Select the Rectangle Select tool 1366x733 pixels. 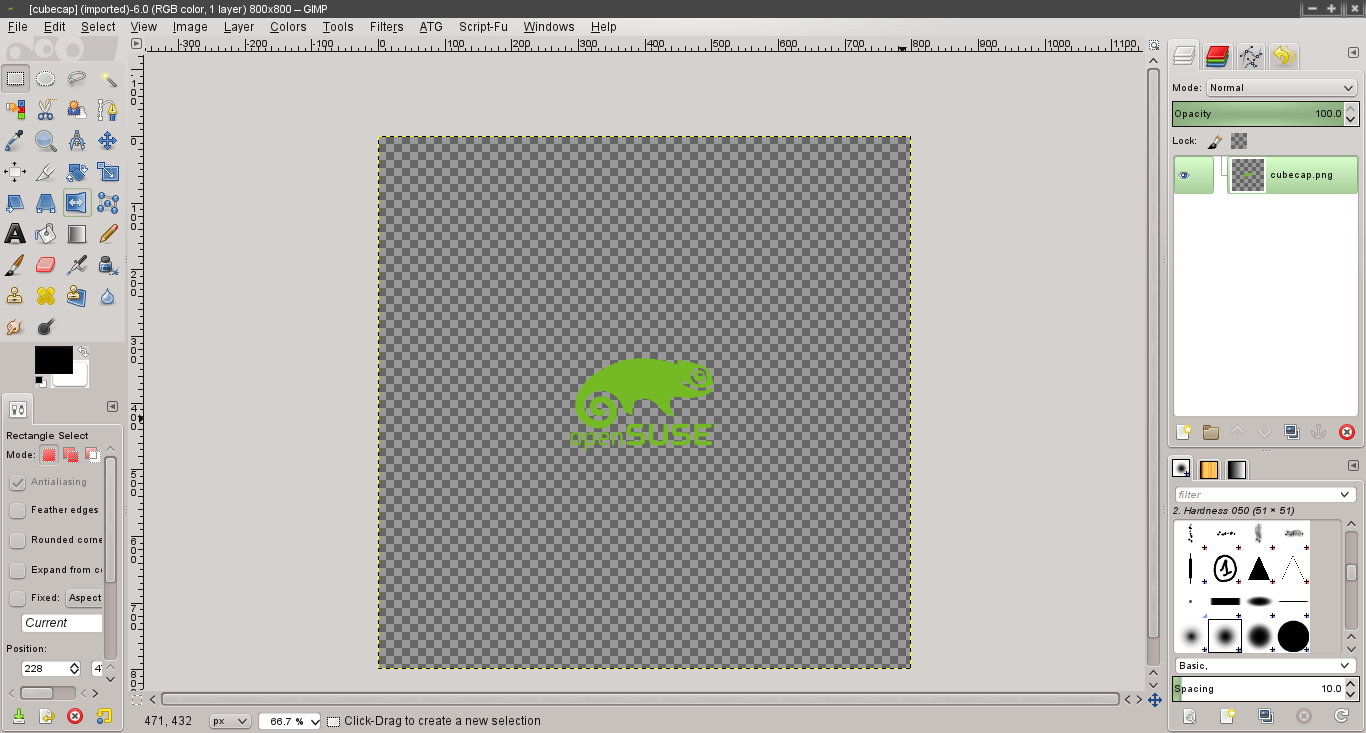pos(15,79)
